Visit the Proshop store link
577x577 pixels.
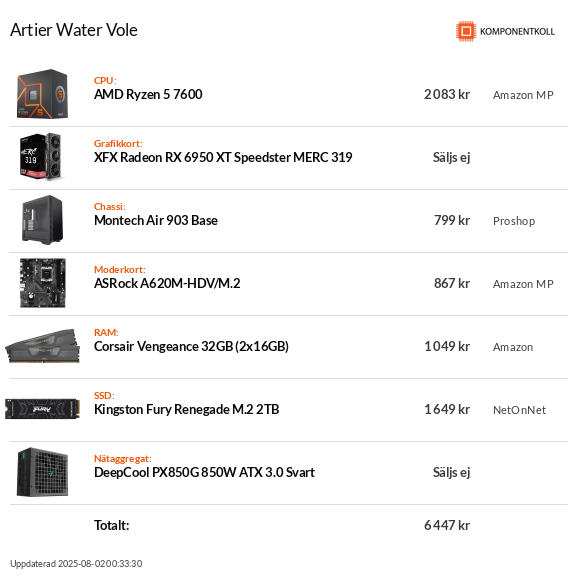[x=514, y=221]
